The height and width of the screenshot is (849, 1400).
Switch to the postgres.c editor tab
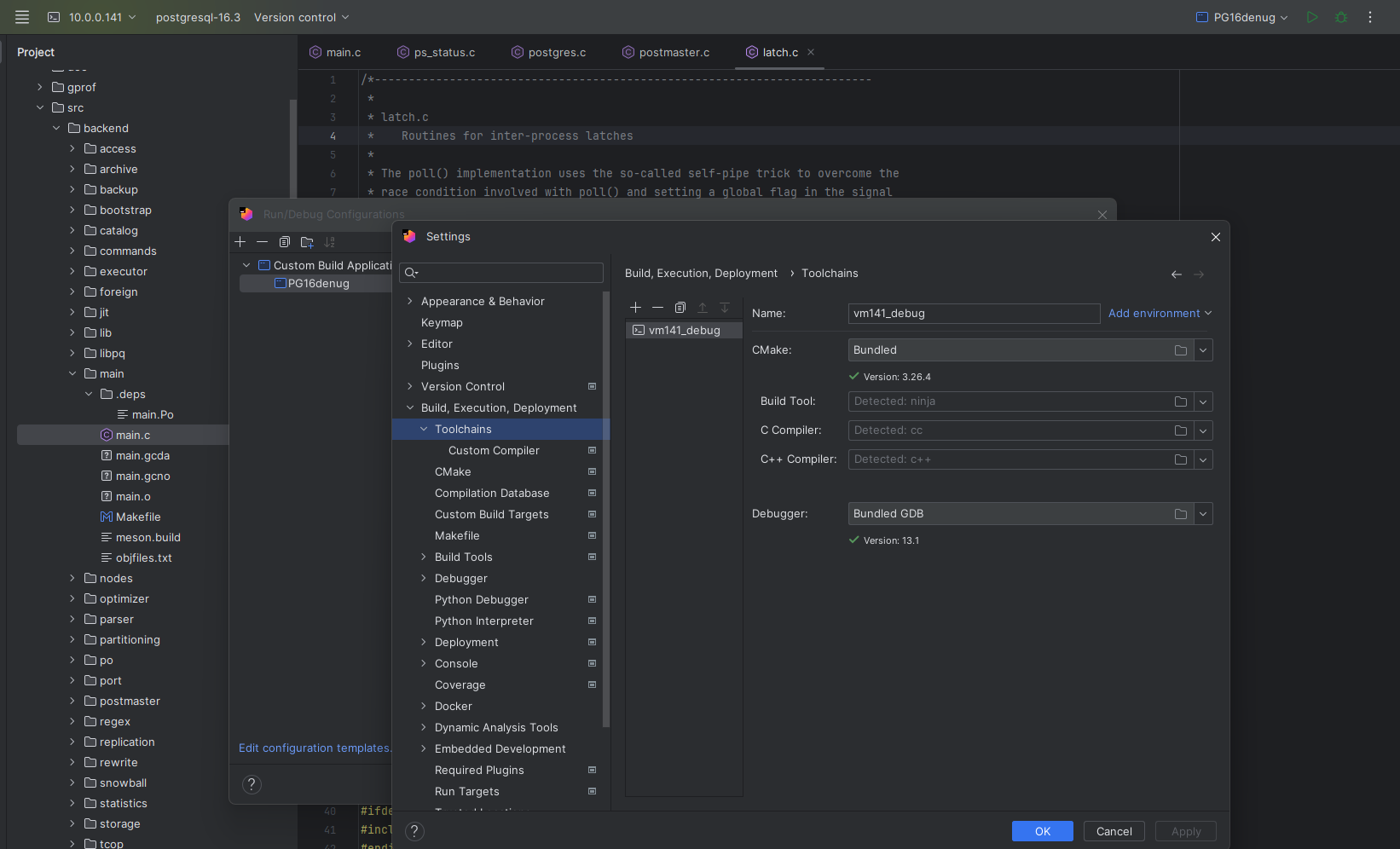(x=549, y=52)
